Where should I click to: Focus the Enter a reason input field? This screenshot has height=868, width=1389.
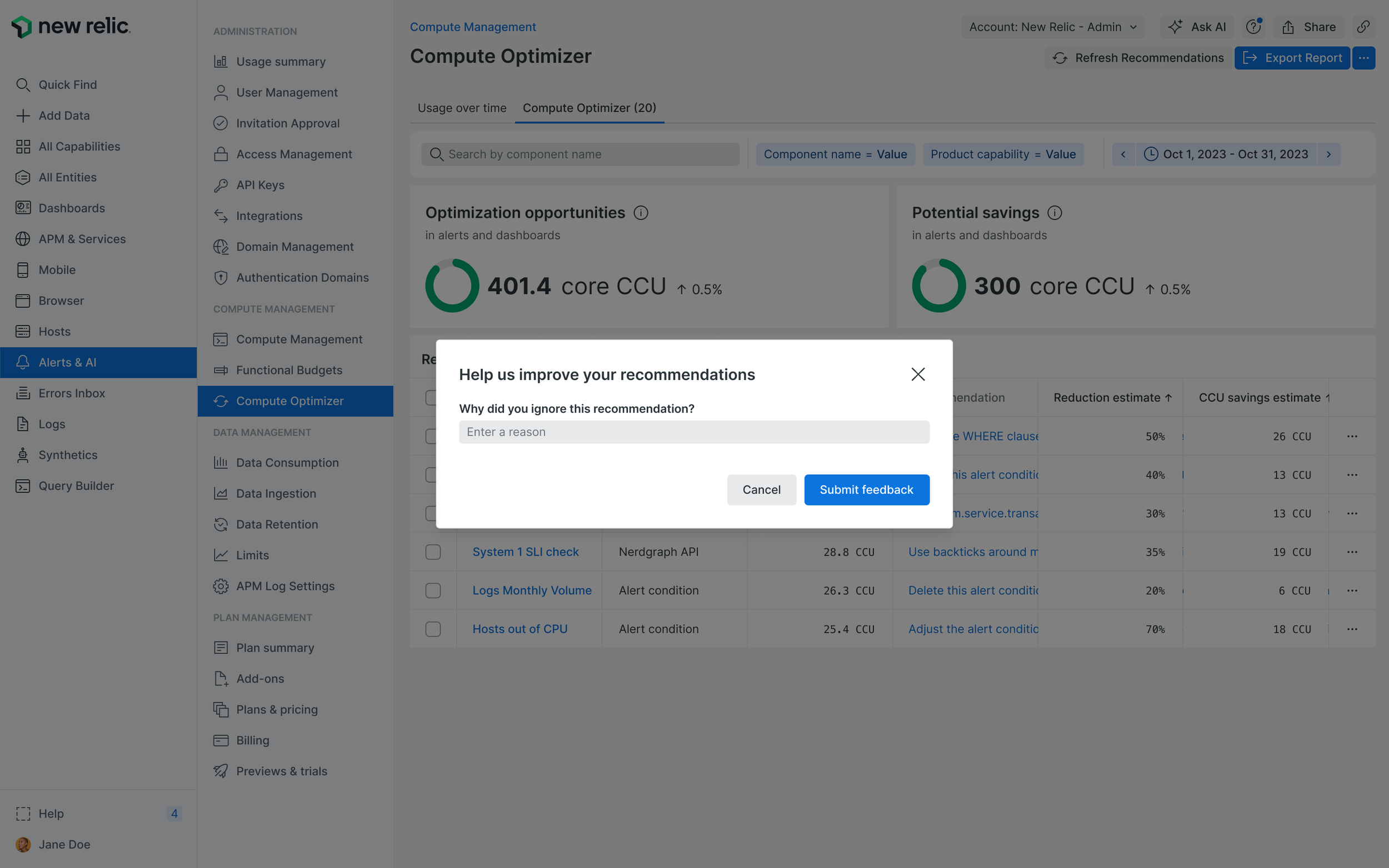click(693, 432)
